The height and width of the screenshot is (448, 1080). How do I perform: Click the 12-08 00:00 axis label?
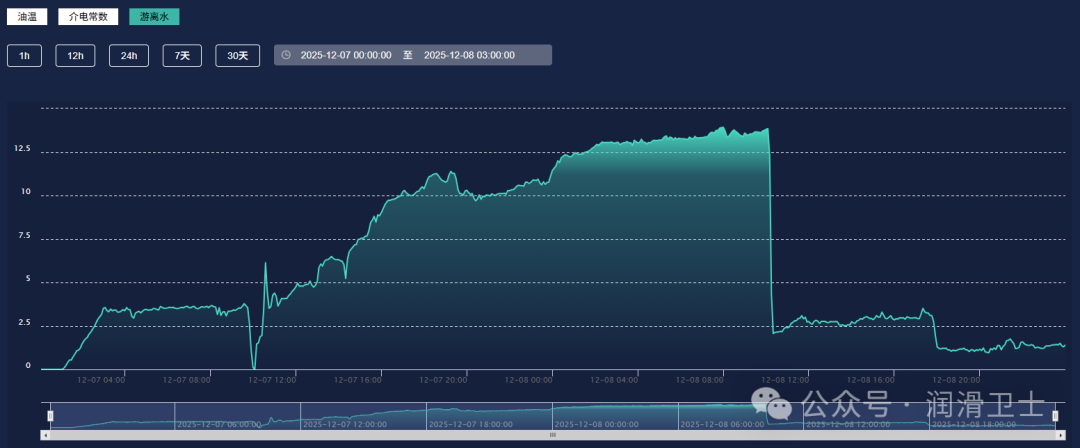(x=528, y=379)
